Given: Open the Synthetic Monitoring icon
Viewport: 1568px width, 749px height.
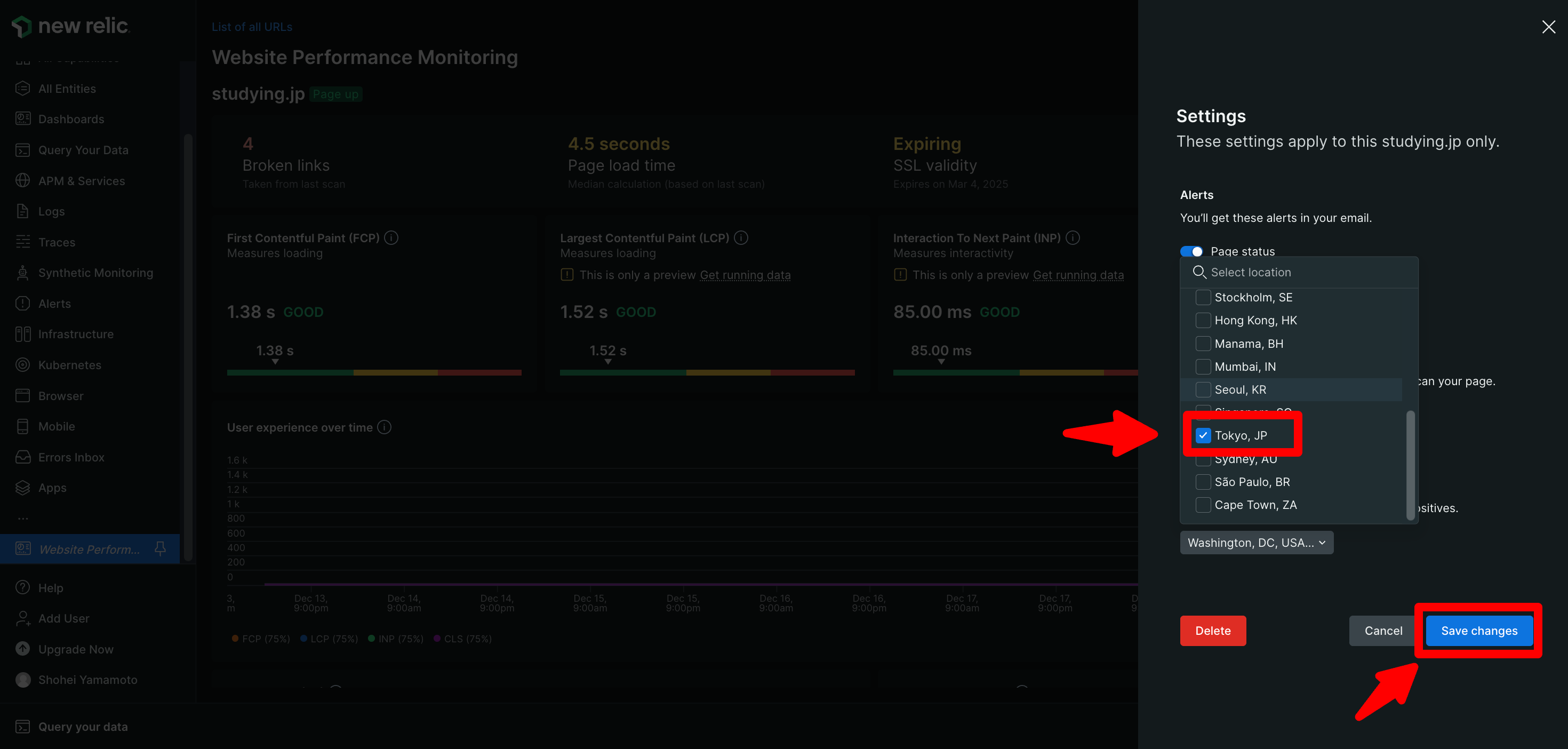Looking at the screenshot, I should coord(22,273).
